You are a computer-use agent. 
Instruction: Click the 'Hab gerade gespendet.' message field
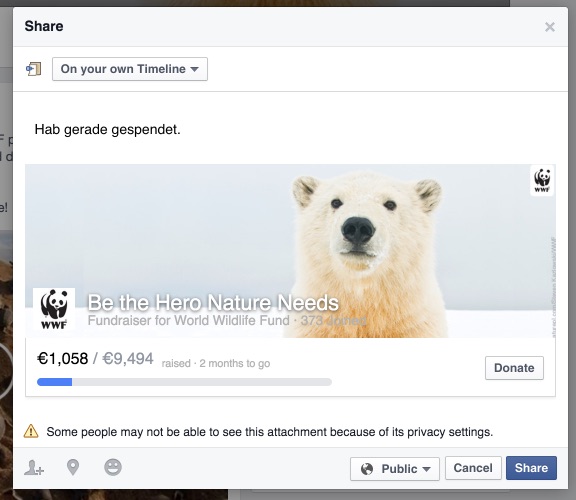point(107,129)
